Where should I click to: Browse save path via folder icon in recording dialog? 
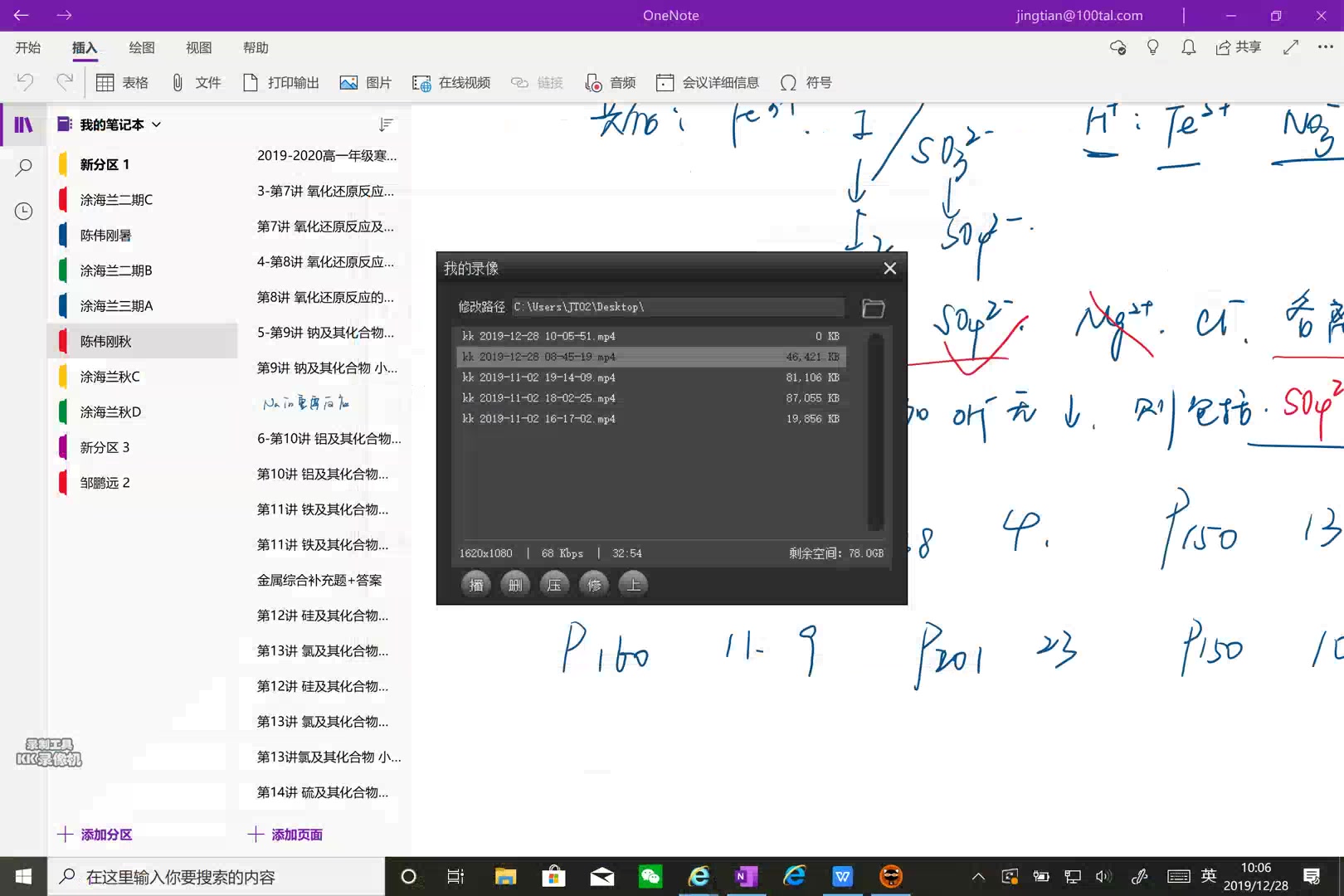[x=874, y=307]
